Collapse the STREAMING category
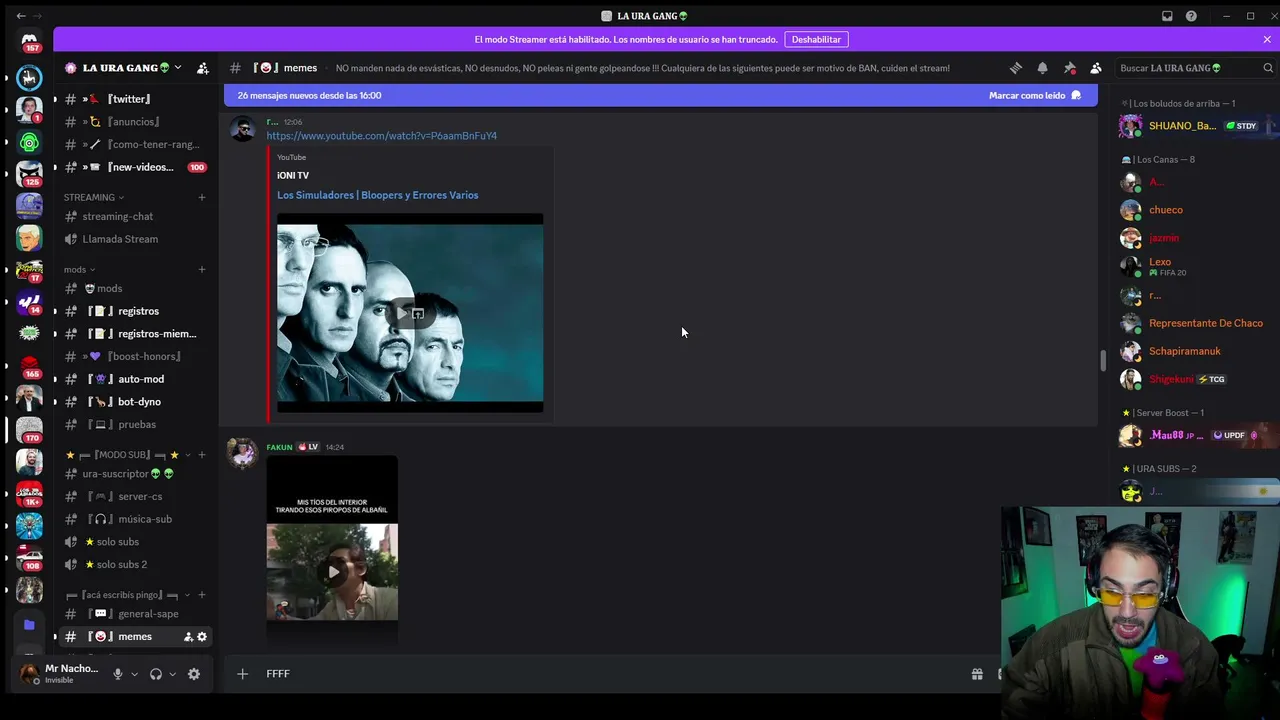 94,197
